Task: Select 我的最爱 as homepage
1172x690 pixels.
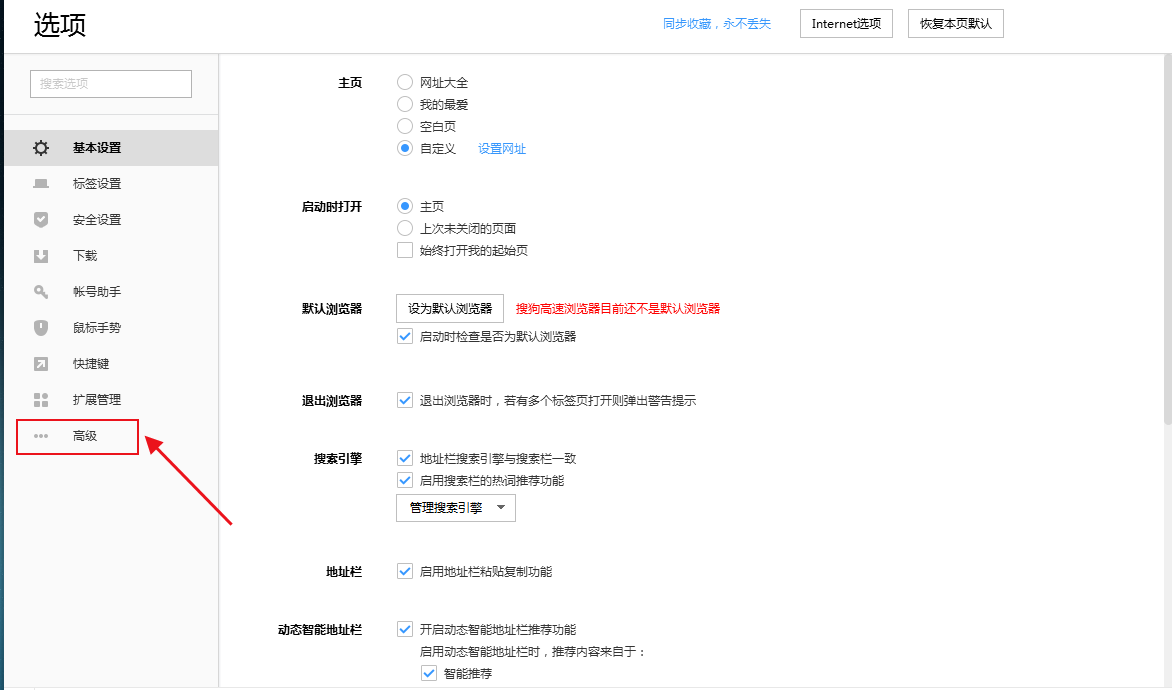Action: 404,104
